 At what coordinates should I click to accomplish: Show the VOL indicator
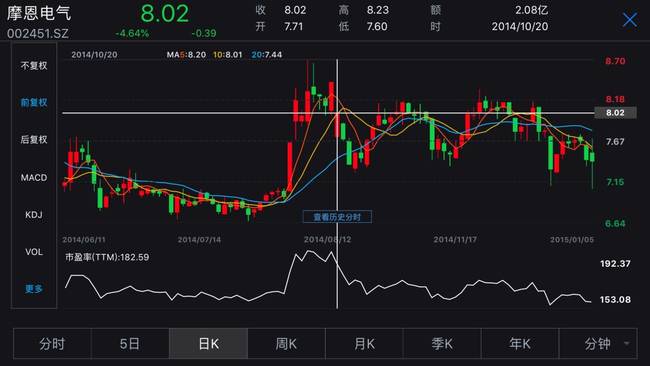tap(34, 252)
